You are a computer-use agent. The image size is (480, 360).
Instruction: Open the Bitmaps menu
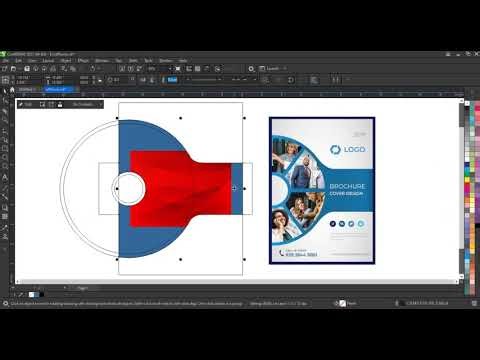(102, 61)
